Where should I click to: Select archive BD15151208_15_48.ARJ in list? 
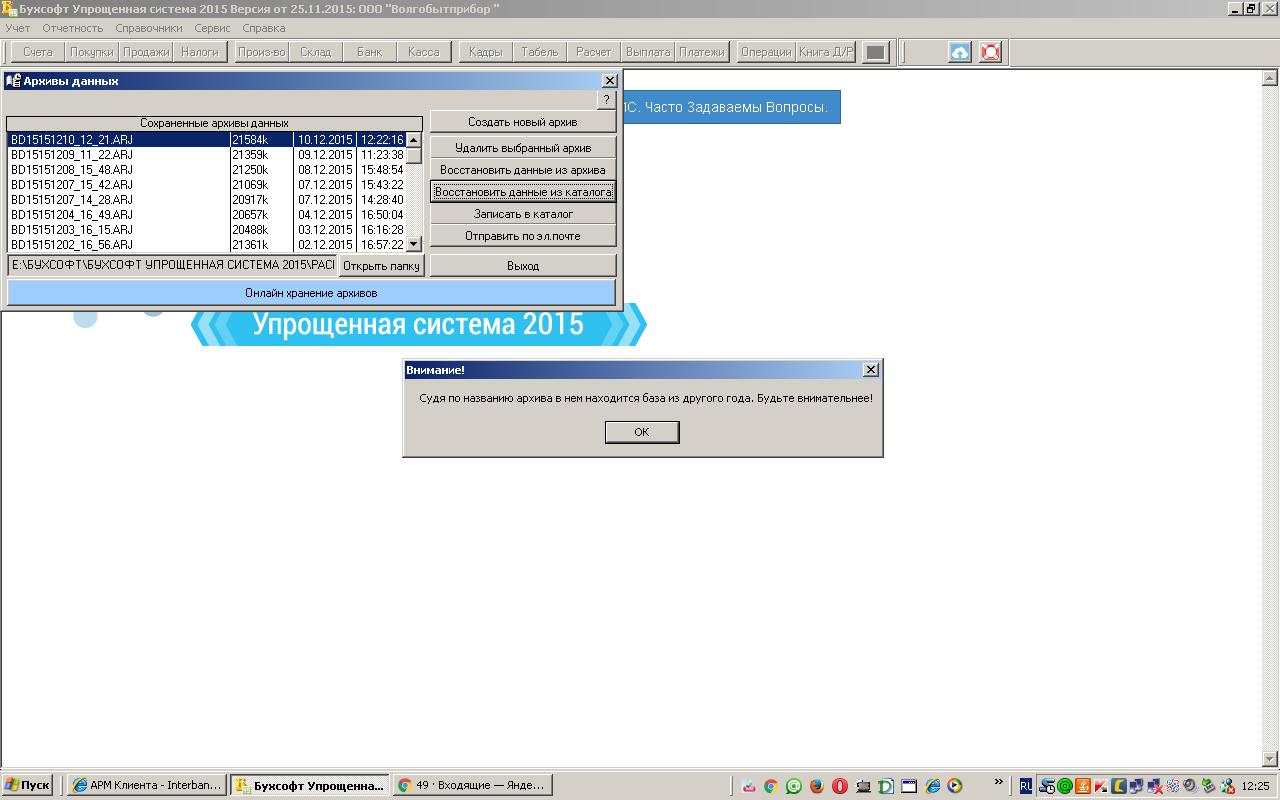tap(72, 170)
